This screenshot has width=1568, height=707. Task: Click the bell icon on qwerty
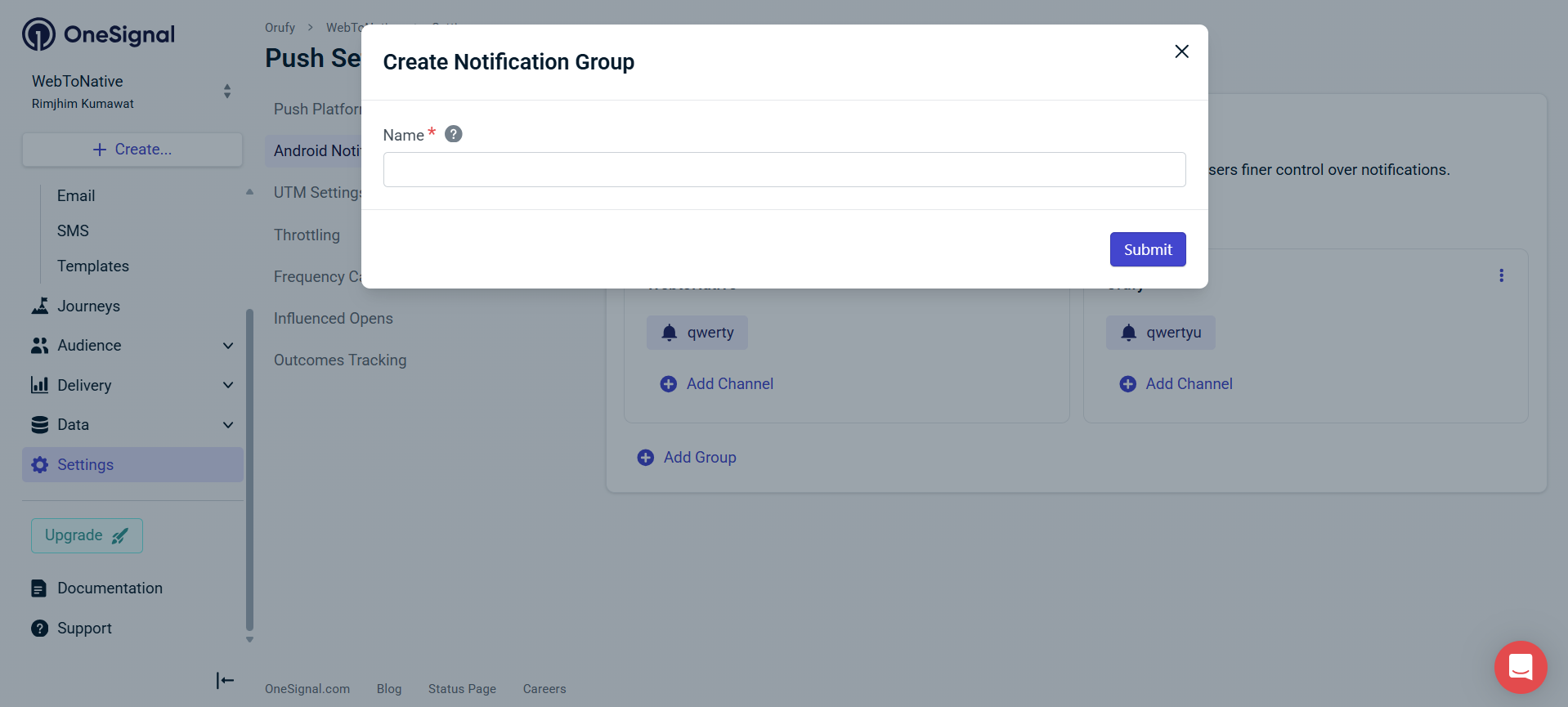pos(669,333)
